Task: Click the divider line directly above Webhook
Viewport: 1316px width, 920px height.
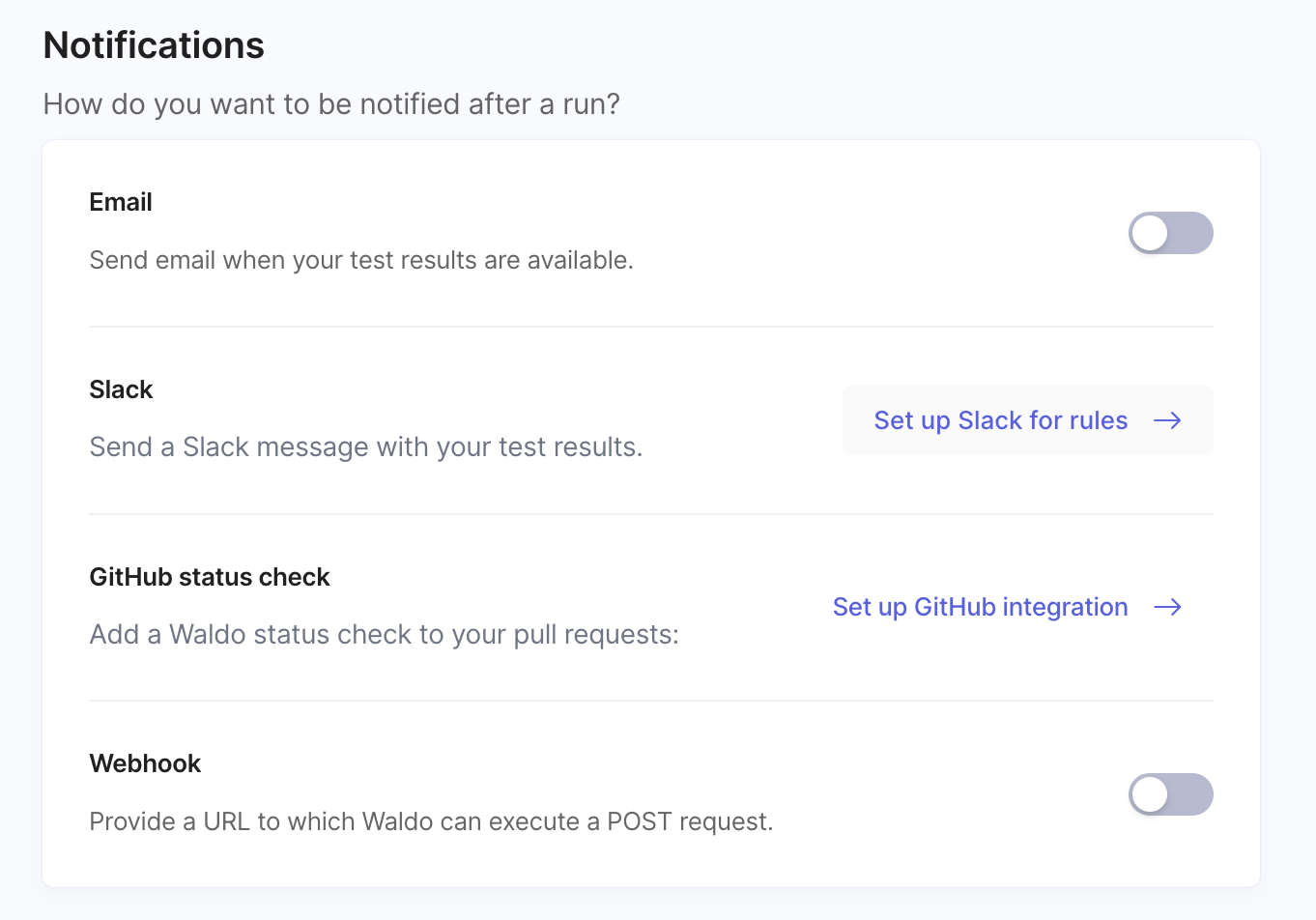Action: coord(650,701)
